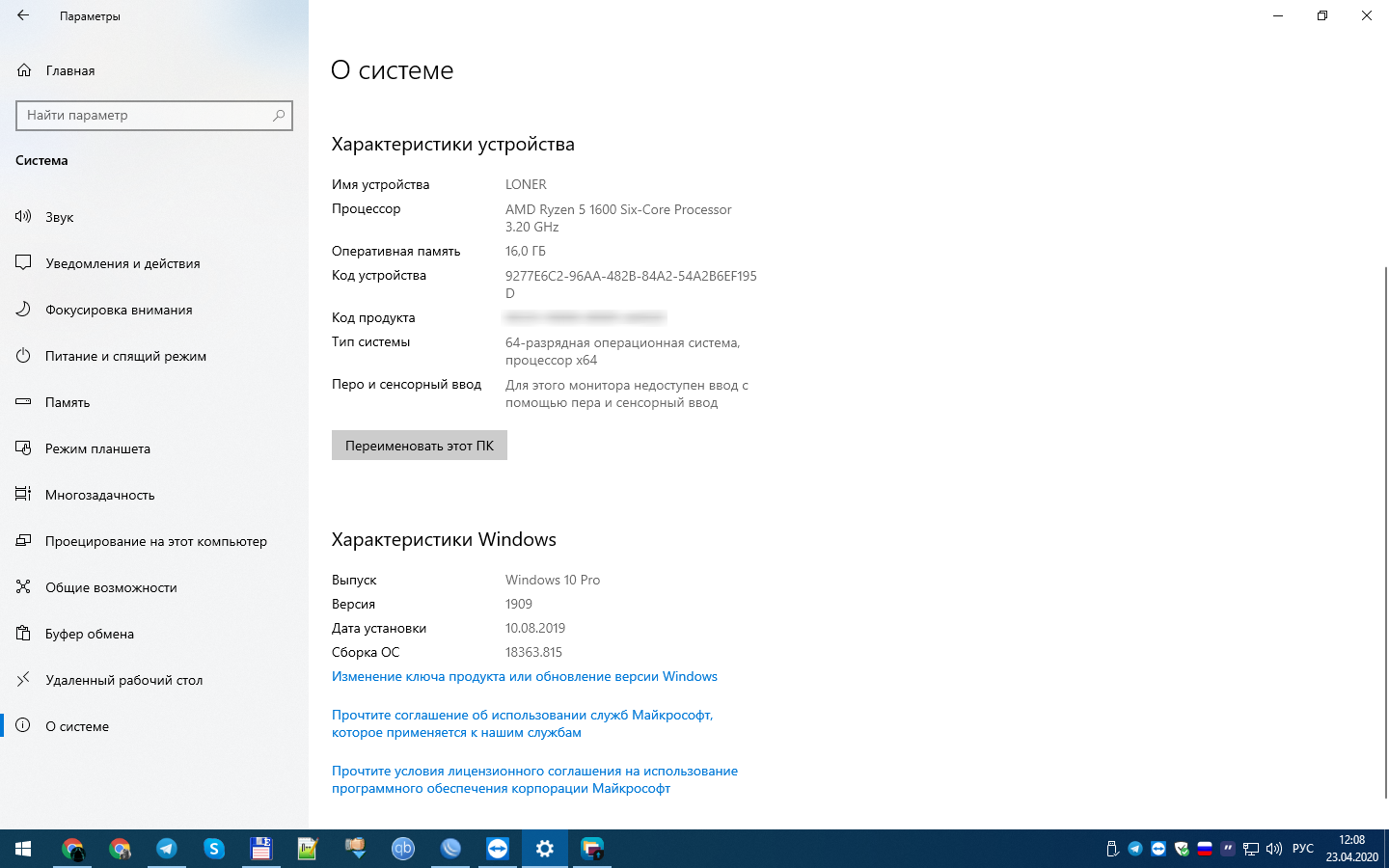Open qBittorrent from the taskbar
The width and height of the screenshot is (1389, 868).
pyautogui.click(x=403, y=849)
